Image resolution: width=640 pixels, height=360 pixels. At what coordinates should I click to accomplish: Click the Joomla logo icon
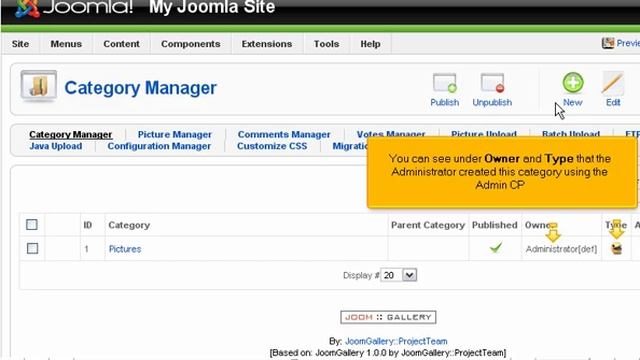[x=27, y=8]
